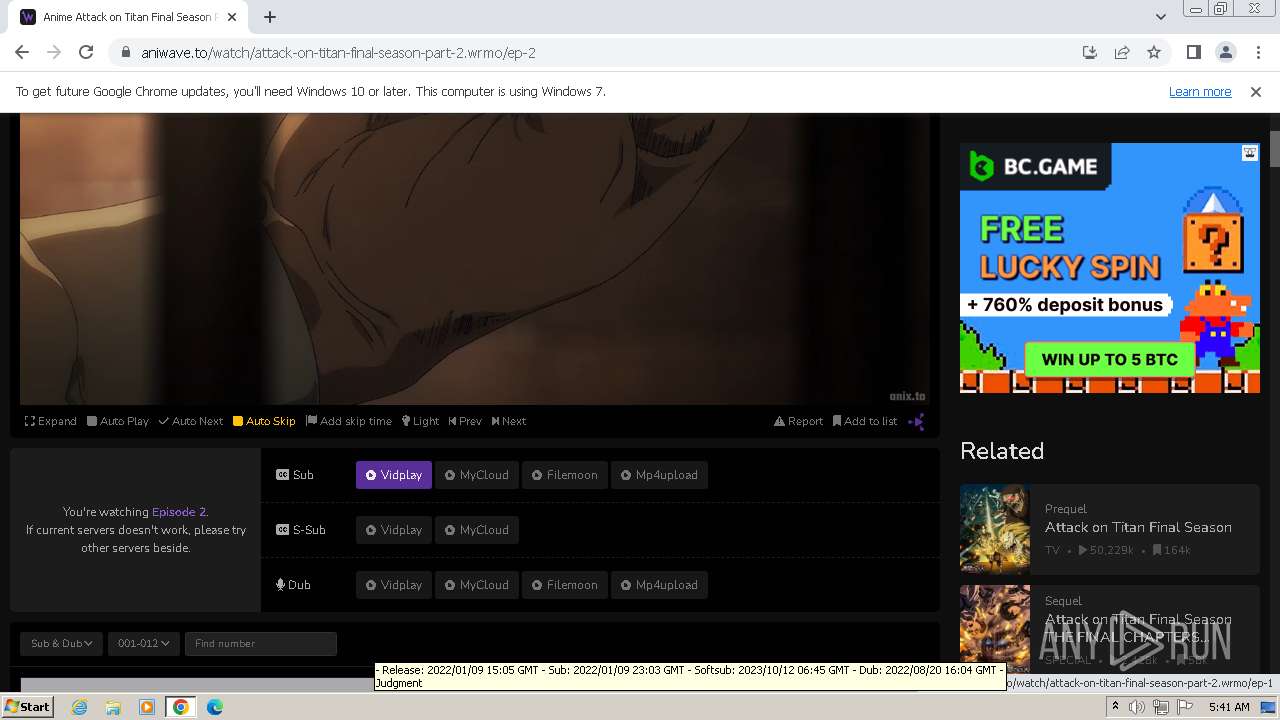Click the Prequel thumbnail image
The height and width of the screenshot is (720, 1280).
click(995, 528)
